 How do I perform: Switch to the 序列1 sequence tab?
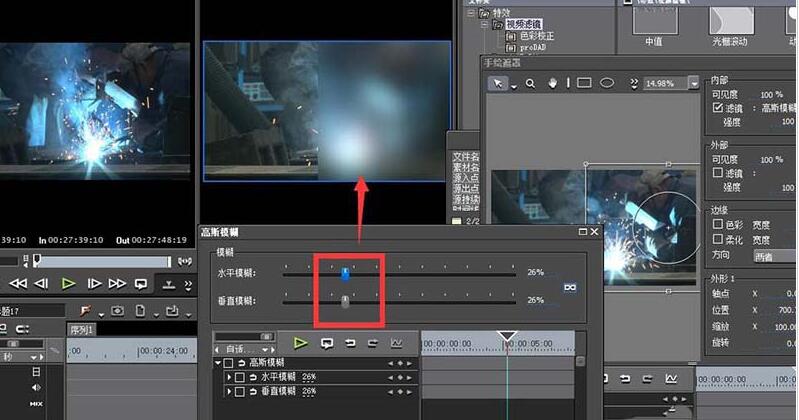click(82, 330)
